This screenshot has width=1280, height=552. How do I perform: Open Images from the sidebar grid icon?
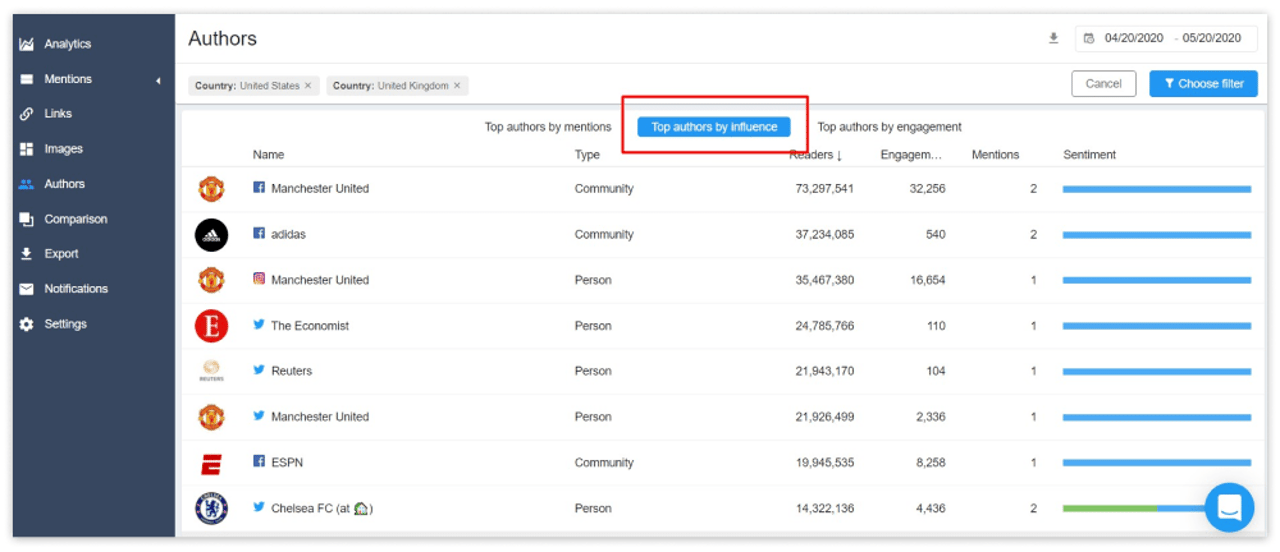[26, 149]
